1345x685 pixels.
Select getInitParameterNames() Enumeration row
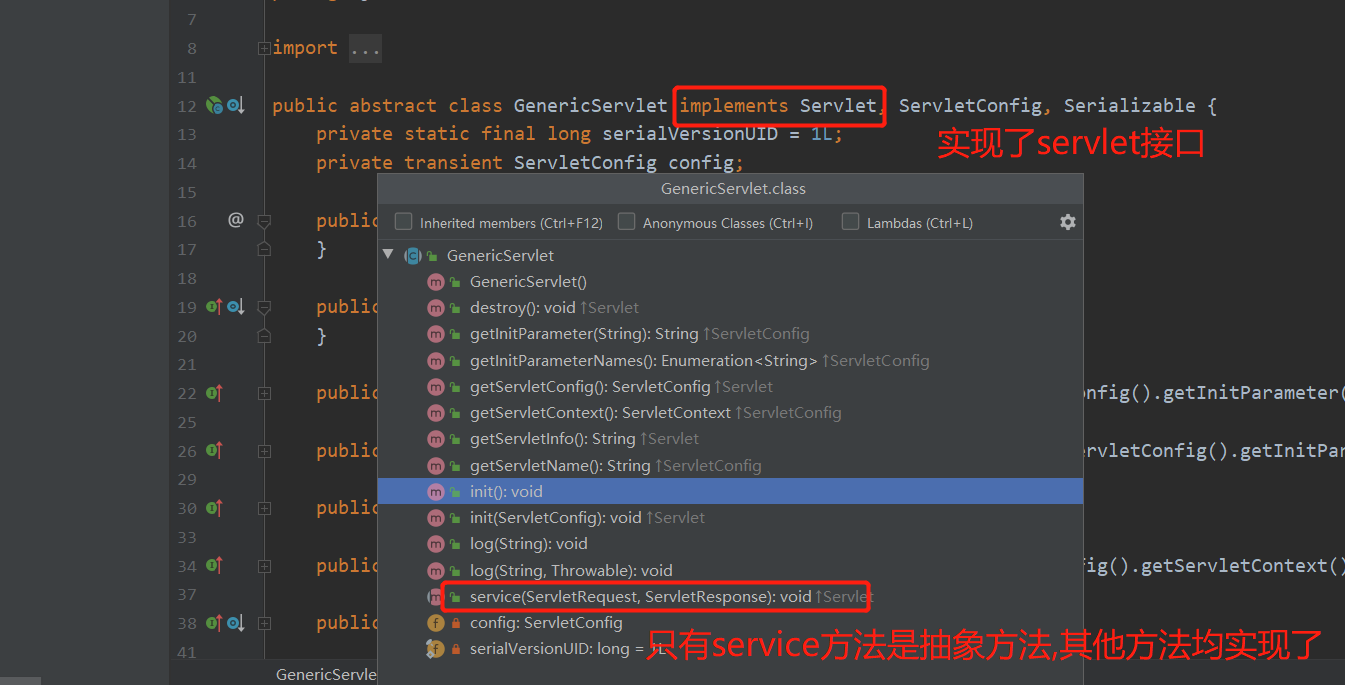pyautogui.click(x=730, y=360)
